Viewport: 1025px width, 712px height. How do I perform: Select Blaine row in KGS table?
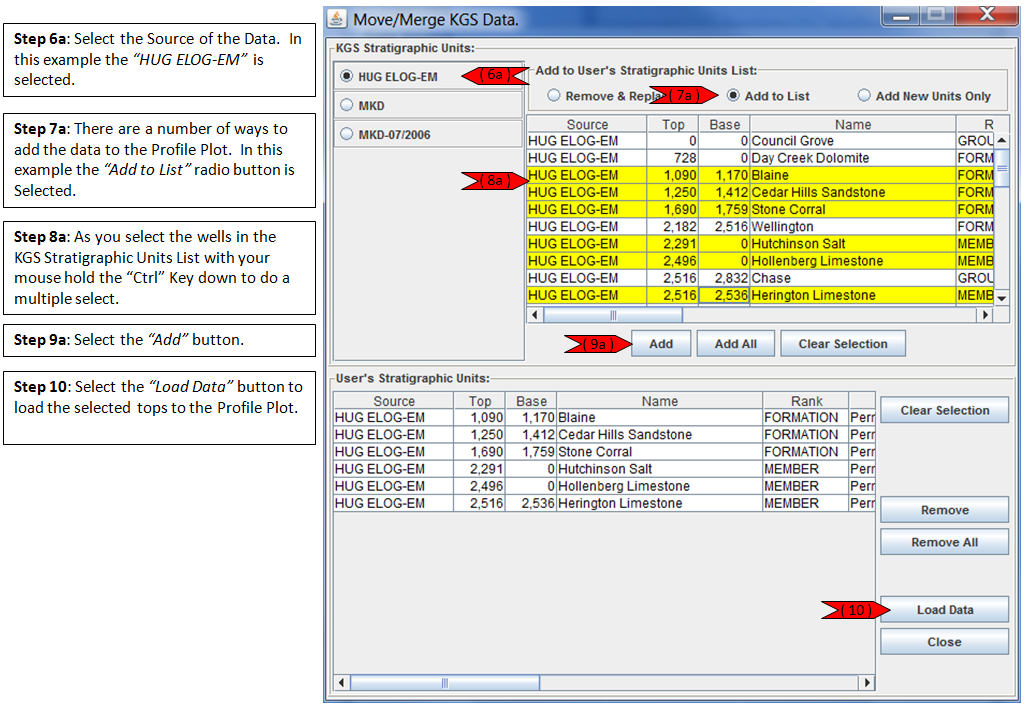click(x=760, y=175)
